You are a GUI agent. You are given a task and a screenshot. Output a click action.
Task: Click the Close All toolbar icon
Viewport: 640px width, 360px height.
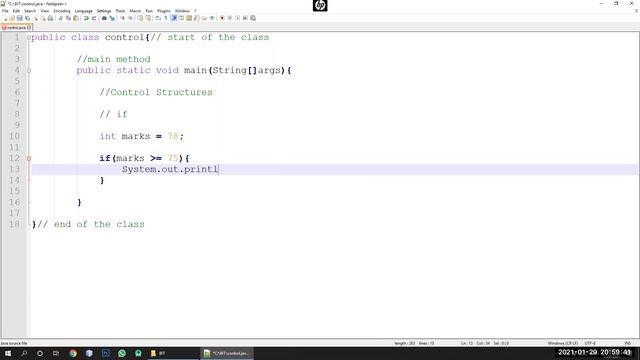pyautogui.click(x=43, y=18)
